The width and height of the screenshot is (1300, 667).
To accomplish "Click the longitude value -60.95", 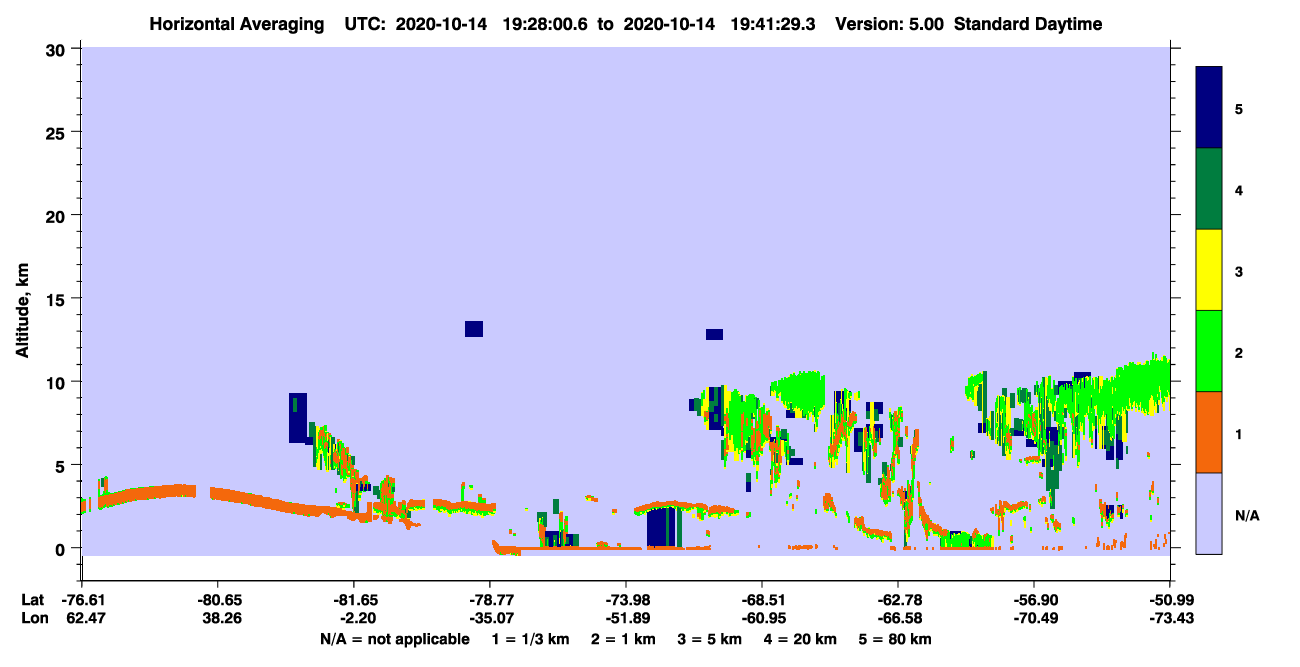I will tap(762, 619).
